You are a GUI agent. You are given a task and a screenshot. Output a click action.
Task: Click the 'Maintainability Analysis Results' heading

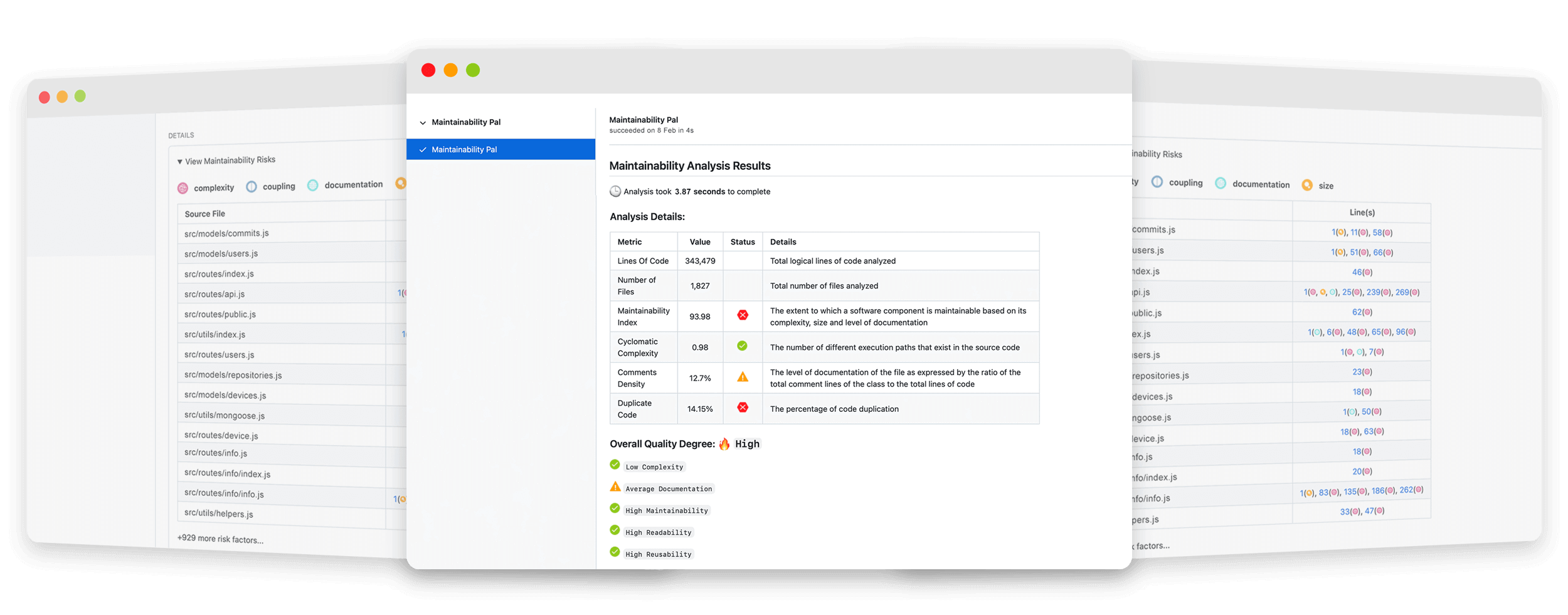[x=690, y=166]
